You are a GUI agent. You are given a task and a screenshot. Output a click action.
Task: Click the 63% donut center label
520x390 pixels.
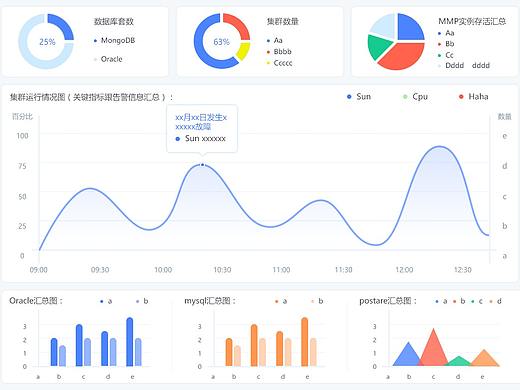point(221,42)
